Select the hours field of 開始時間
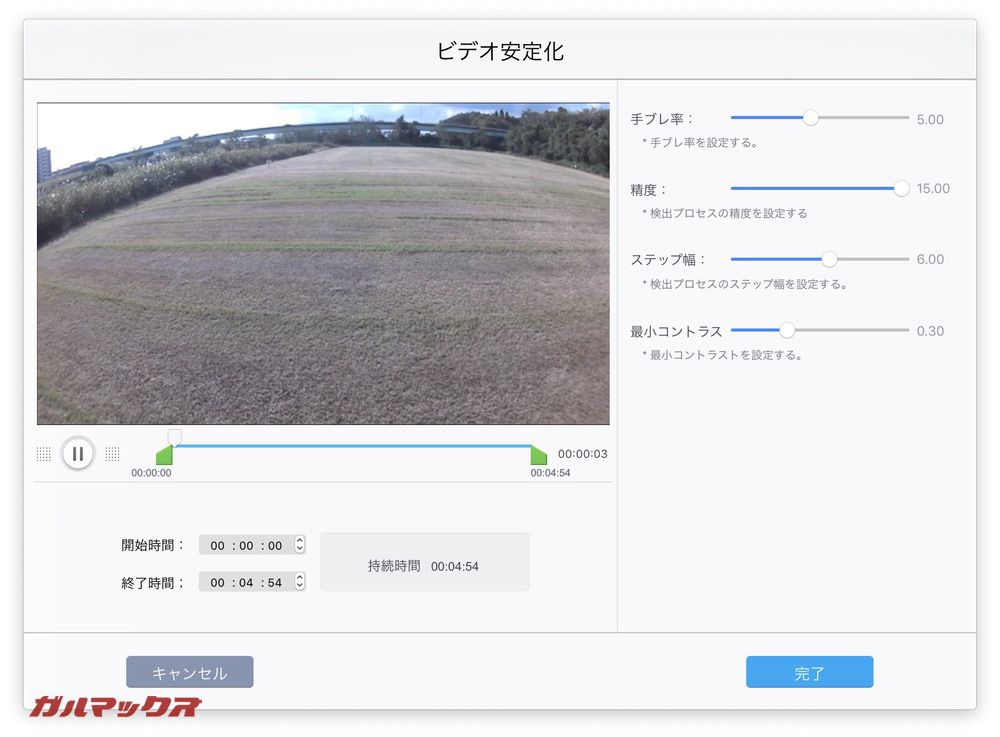 218,546
